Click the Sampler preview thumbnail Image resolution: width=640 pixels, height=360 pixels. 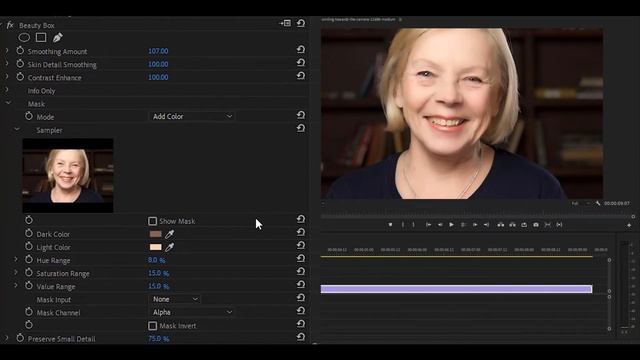point(68,176)
